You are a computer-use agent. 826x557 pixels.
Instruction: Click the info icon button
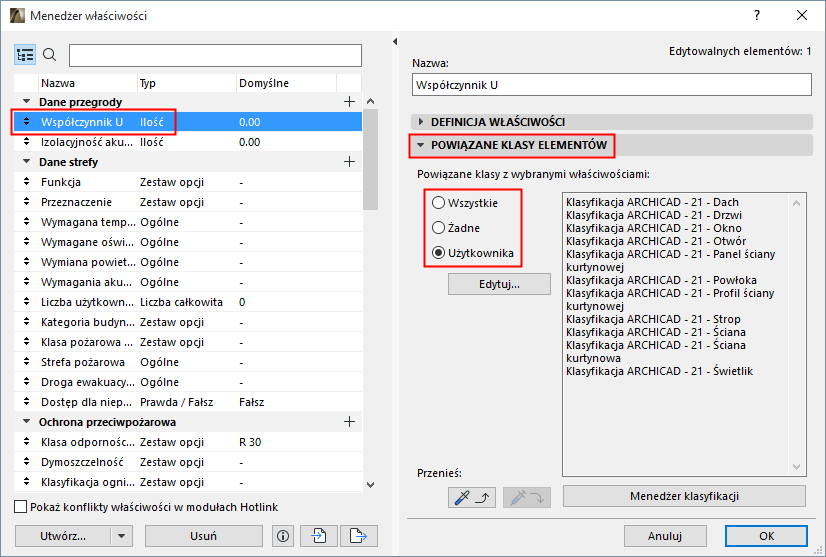(283, 536)
